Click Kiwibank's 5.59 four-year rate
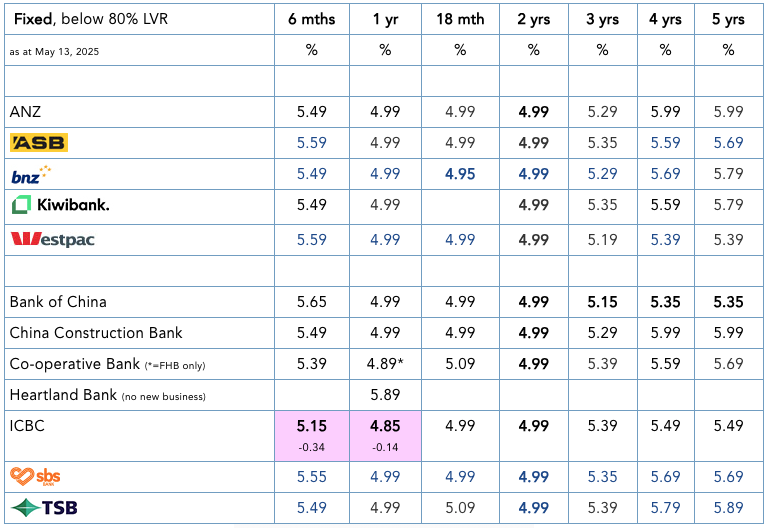The height and width of the screenshot is (528, 769). 666,205
